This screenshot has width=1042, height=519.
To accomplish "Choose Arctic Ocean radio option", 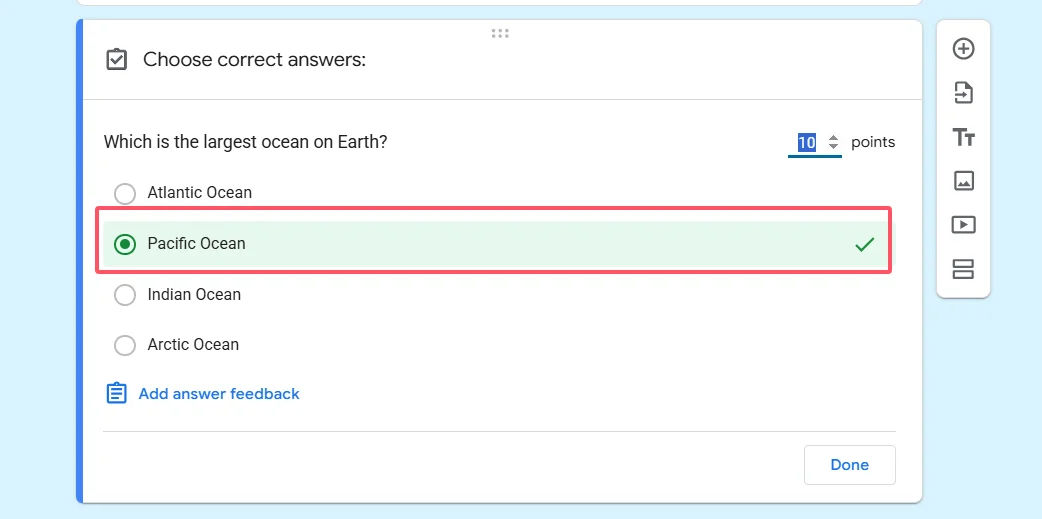I will click(x=125, y=345).
